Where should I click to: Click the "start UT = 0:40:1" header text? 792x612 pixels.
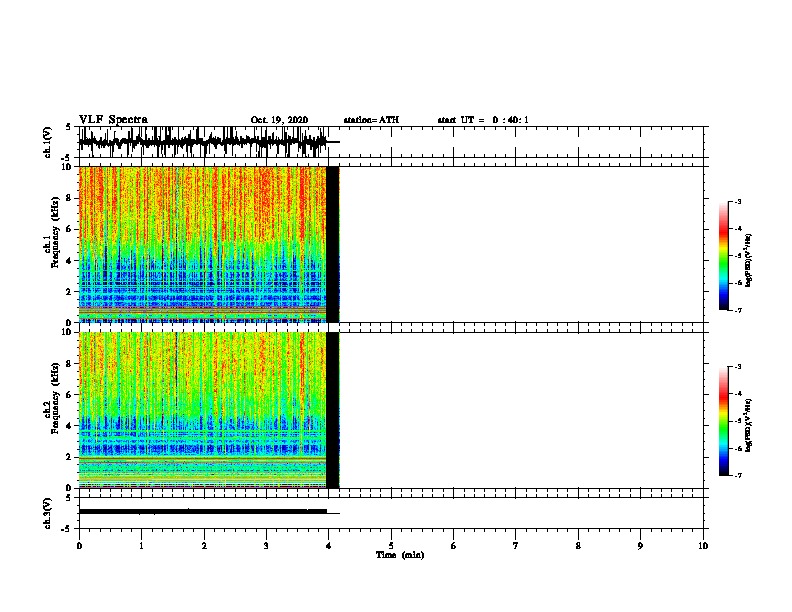(x=483, y=120)
